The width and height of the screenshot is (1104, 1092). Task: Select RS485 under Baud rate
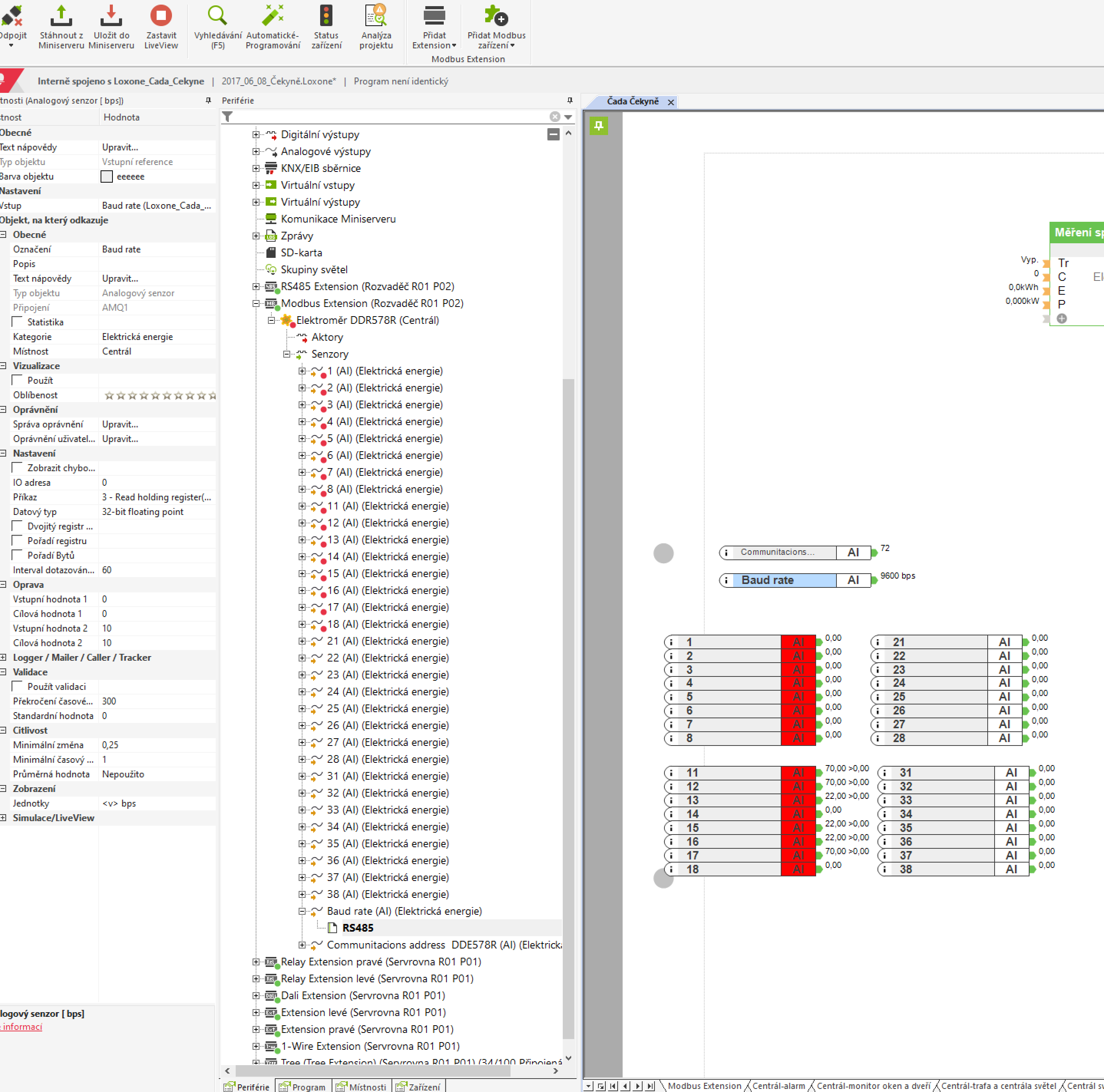point(358,928)
